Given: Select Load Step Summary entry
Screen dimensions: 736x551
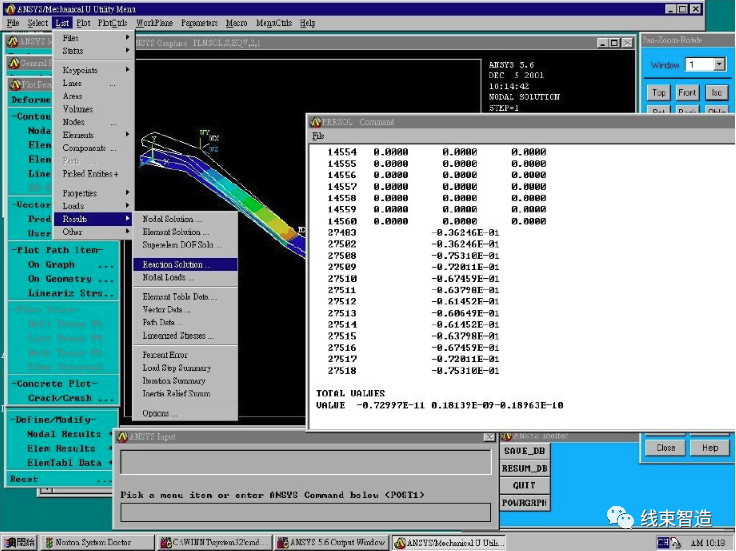Looking at the screenshot, I should [x=185, y=368].
